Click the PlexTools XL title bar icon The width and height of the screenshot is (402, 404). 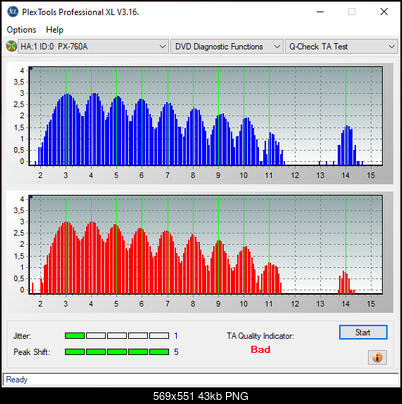coord(13,12)
